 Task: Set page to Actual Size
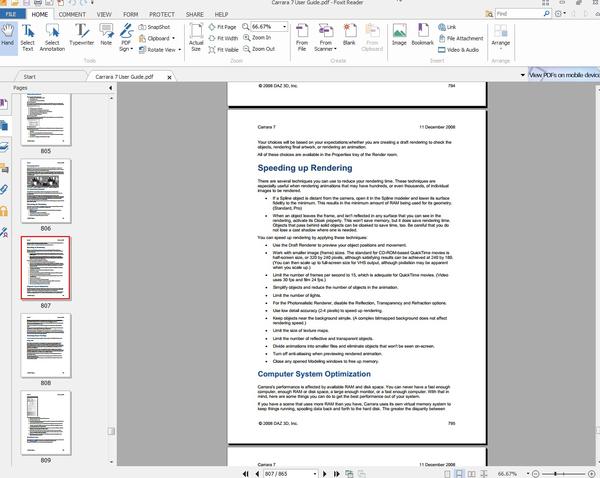(196, 38)
